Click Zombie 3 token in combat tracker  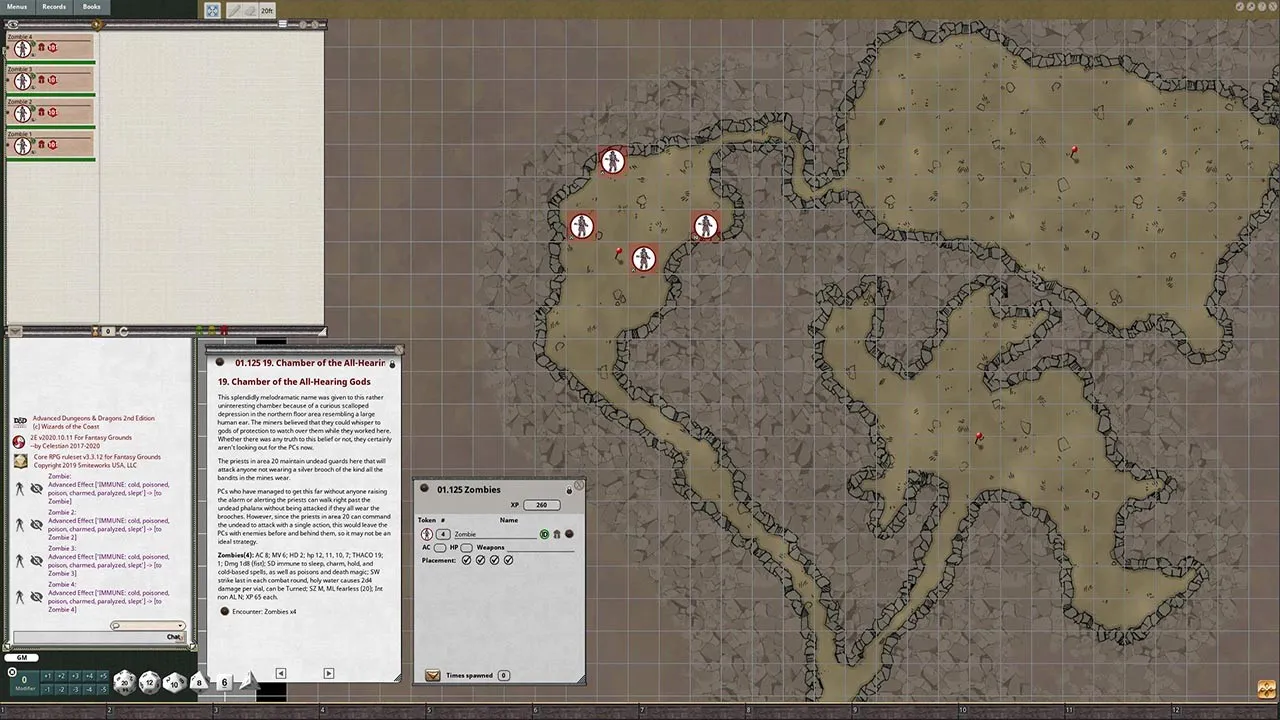pyautogui.click(x=22, y=80)
